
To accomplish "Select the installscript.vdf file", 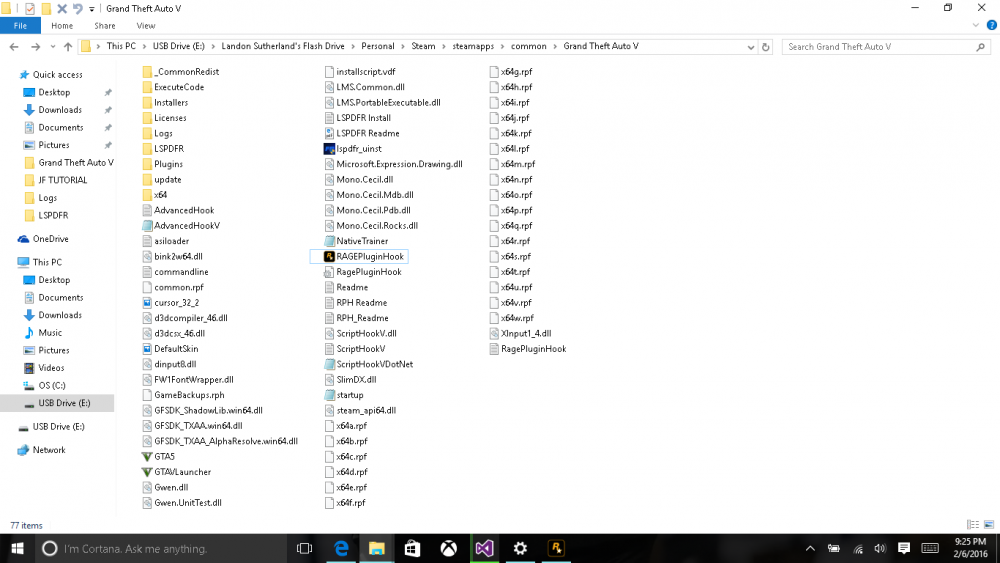I will coord(360,72).
